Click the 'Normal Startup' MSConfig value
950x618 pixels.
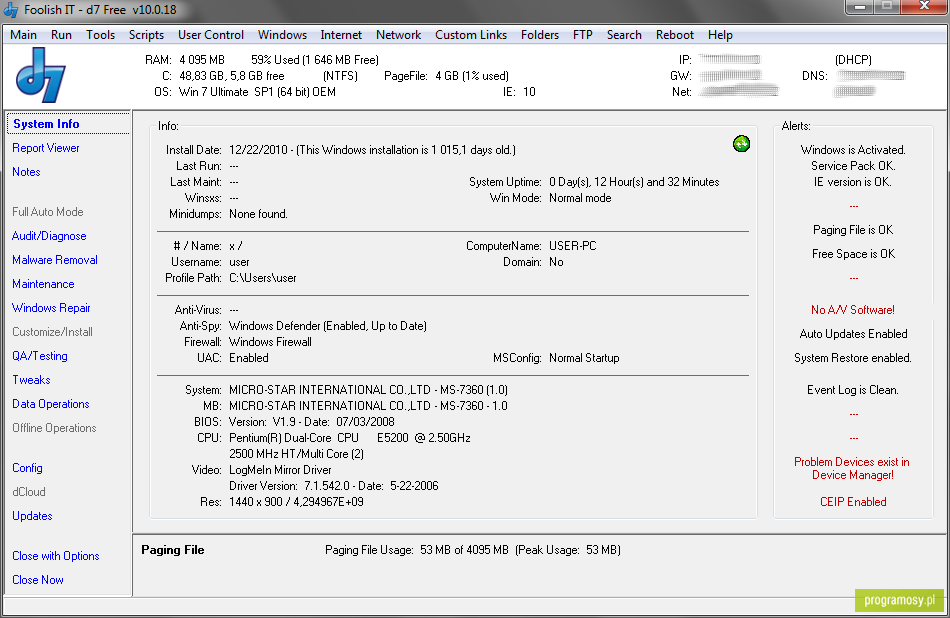point(584,358)
